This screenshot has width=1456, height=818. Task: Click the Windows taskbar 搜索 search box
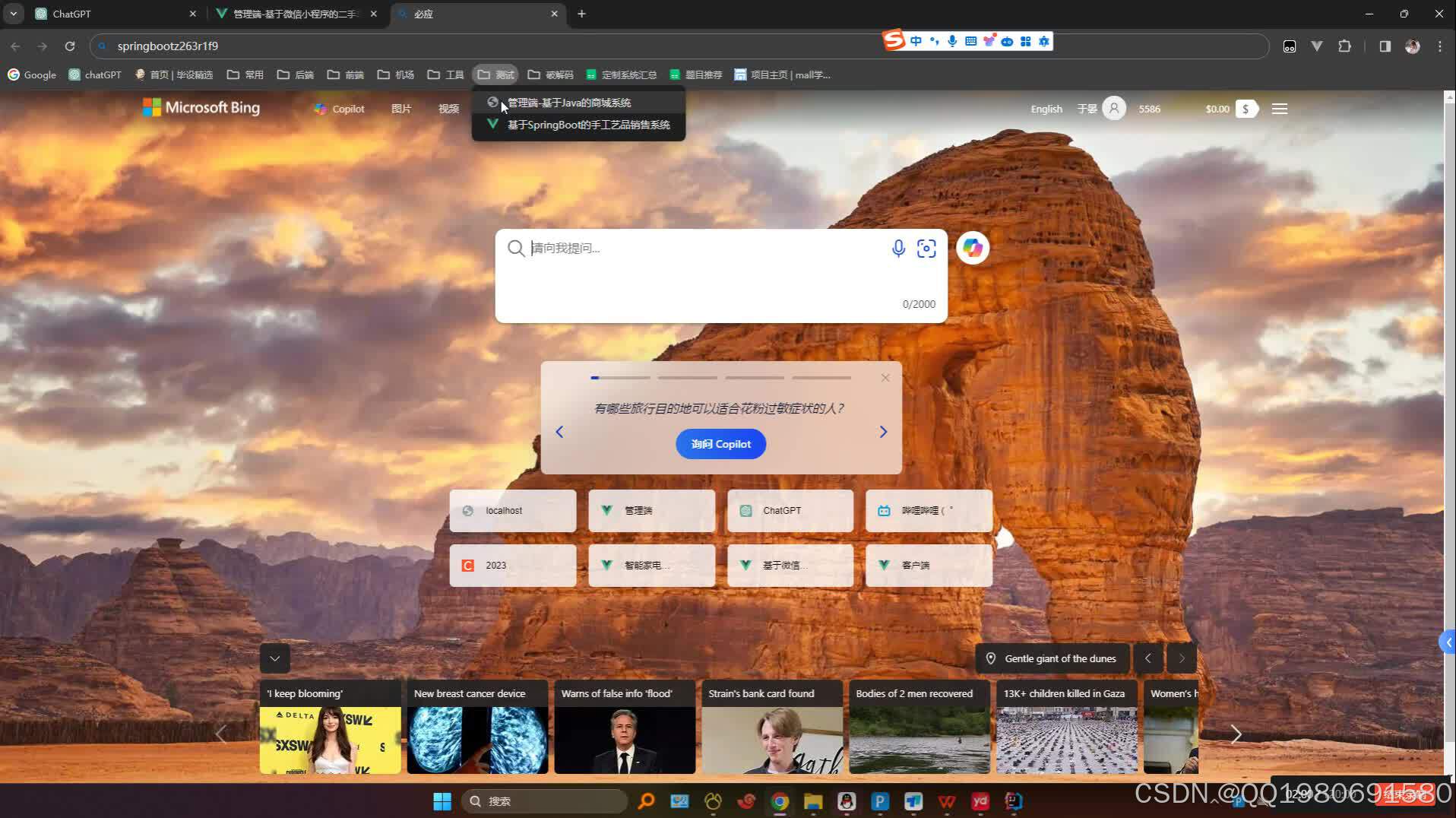click(x=545, y=801)
